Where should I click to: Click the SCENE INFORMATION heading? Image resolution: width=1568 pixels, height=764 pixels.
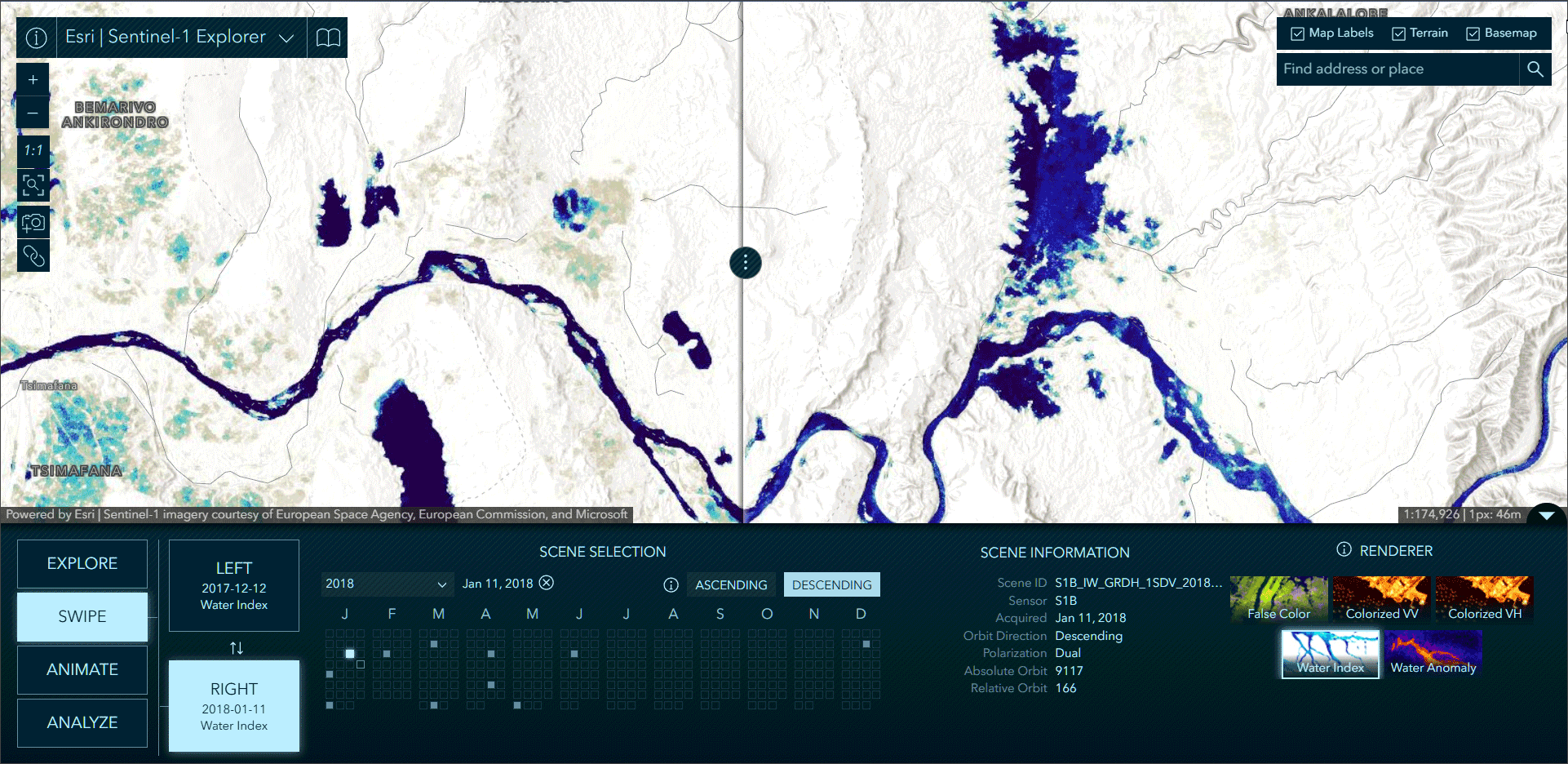pyautogui.click(x=1055, y=553)
